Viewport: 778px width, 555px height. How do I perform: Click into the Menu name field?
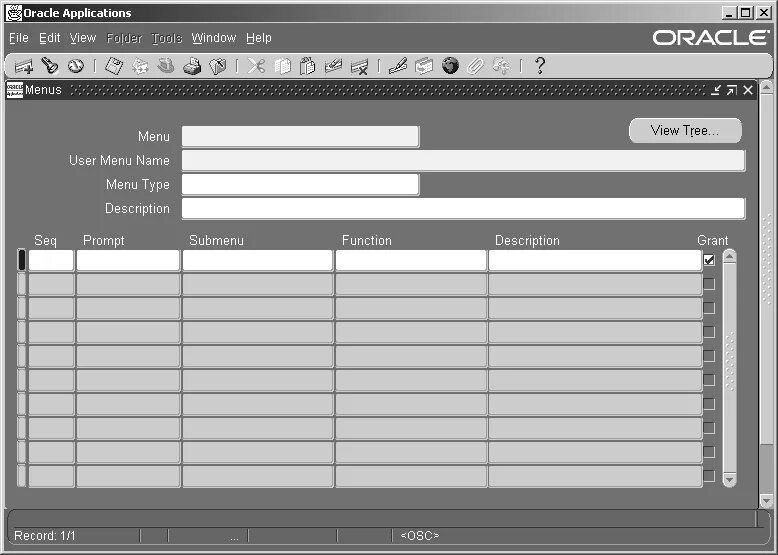pyautogui.click(x=300, y=136)
